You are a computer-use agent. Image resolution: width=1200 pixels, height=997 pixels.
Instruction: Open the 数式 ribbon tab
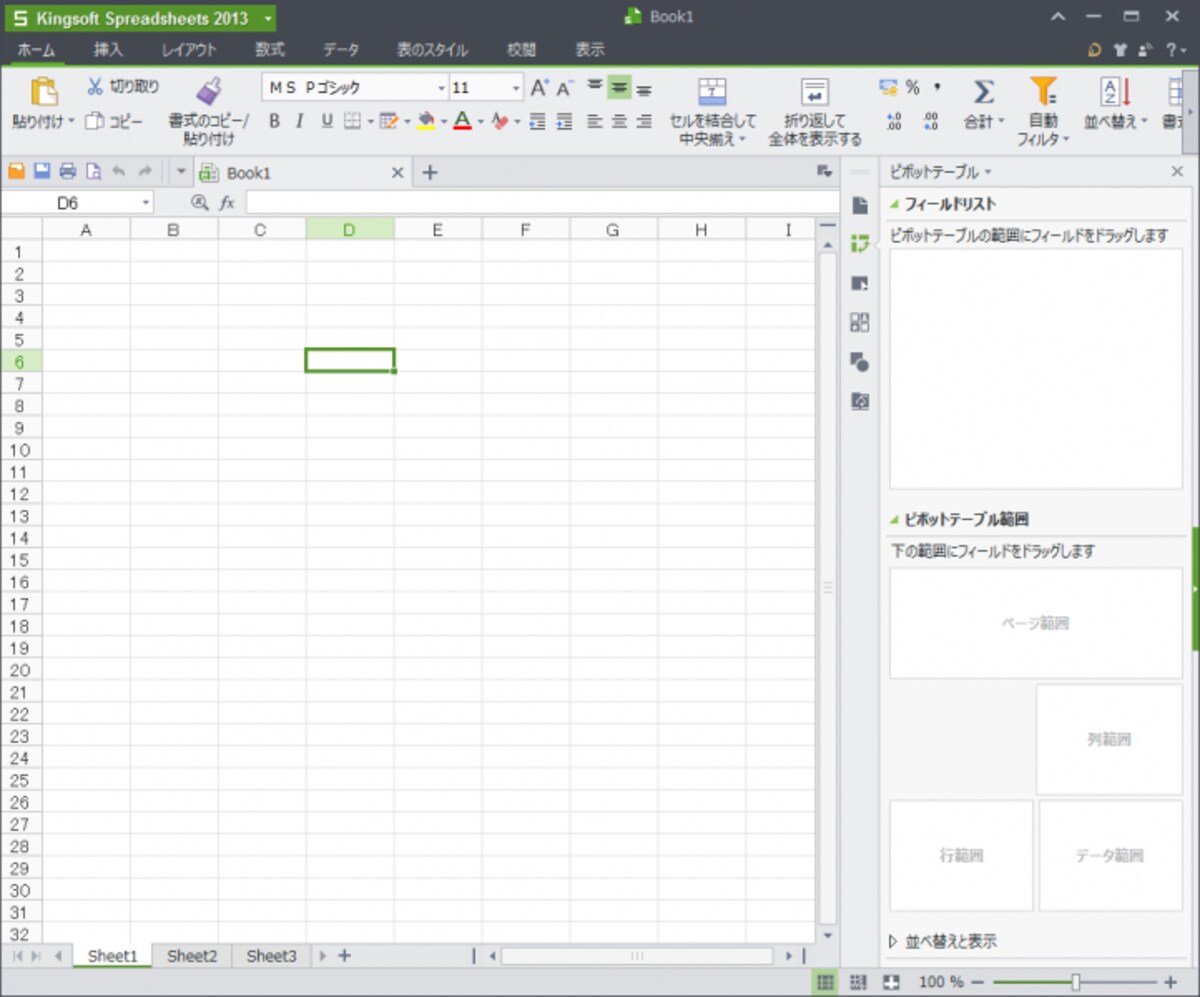[x=270, y=49]
